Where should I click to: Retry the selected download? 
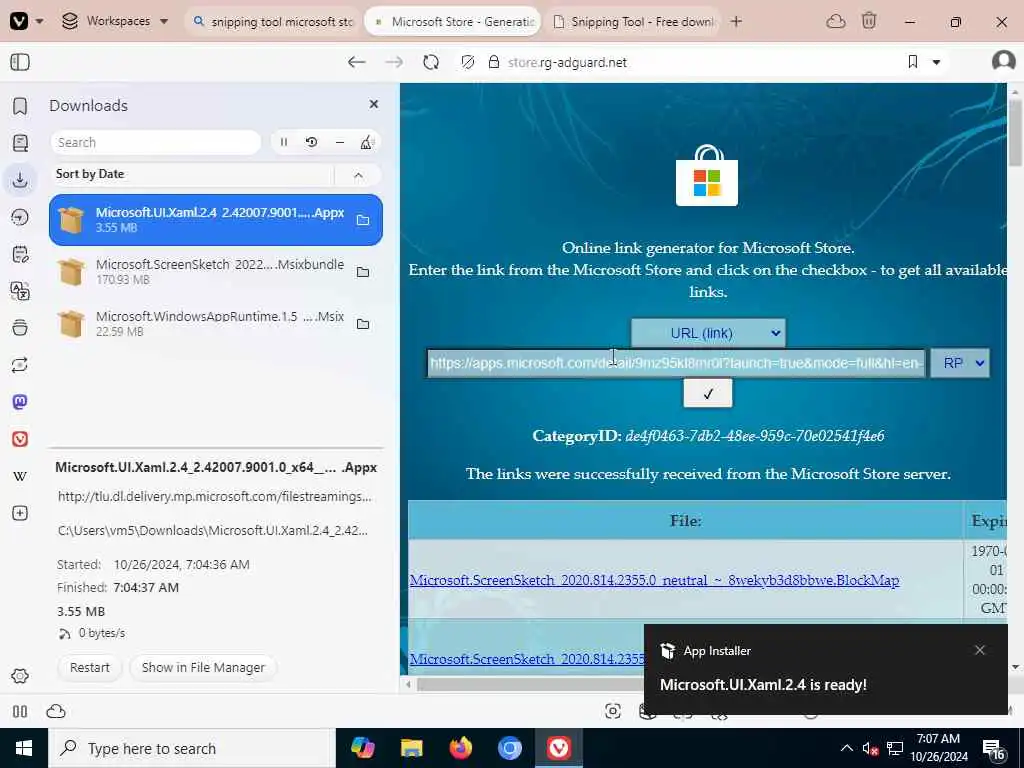pos(312,142)
